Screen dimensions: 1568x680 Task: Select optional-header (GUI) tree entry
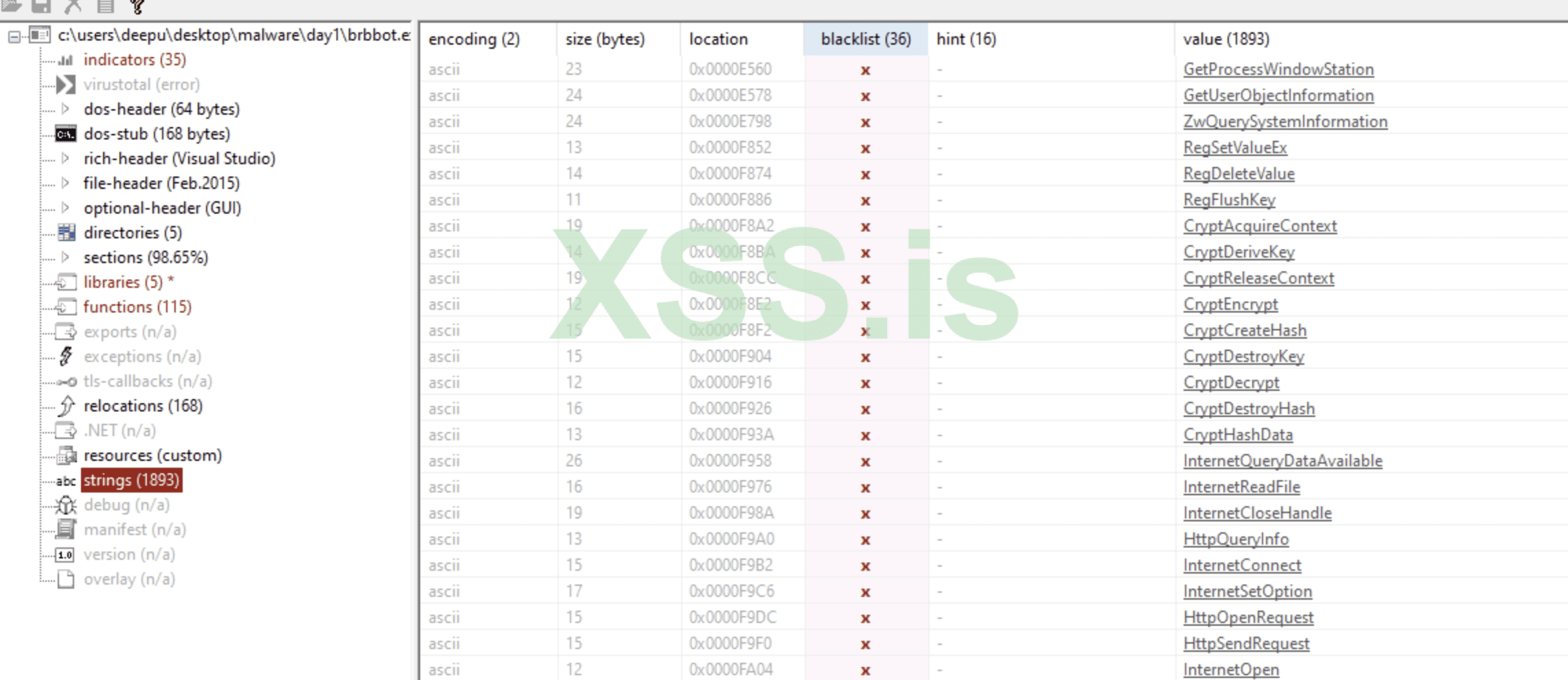(x=162, y=208)
